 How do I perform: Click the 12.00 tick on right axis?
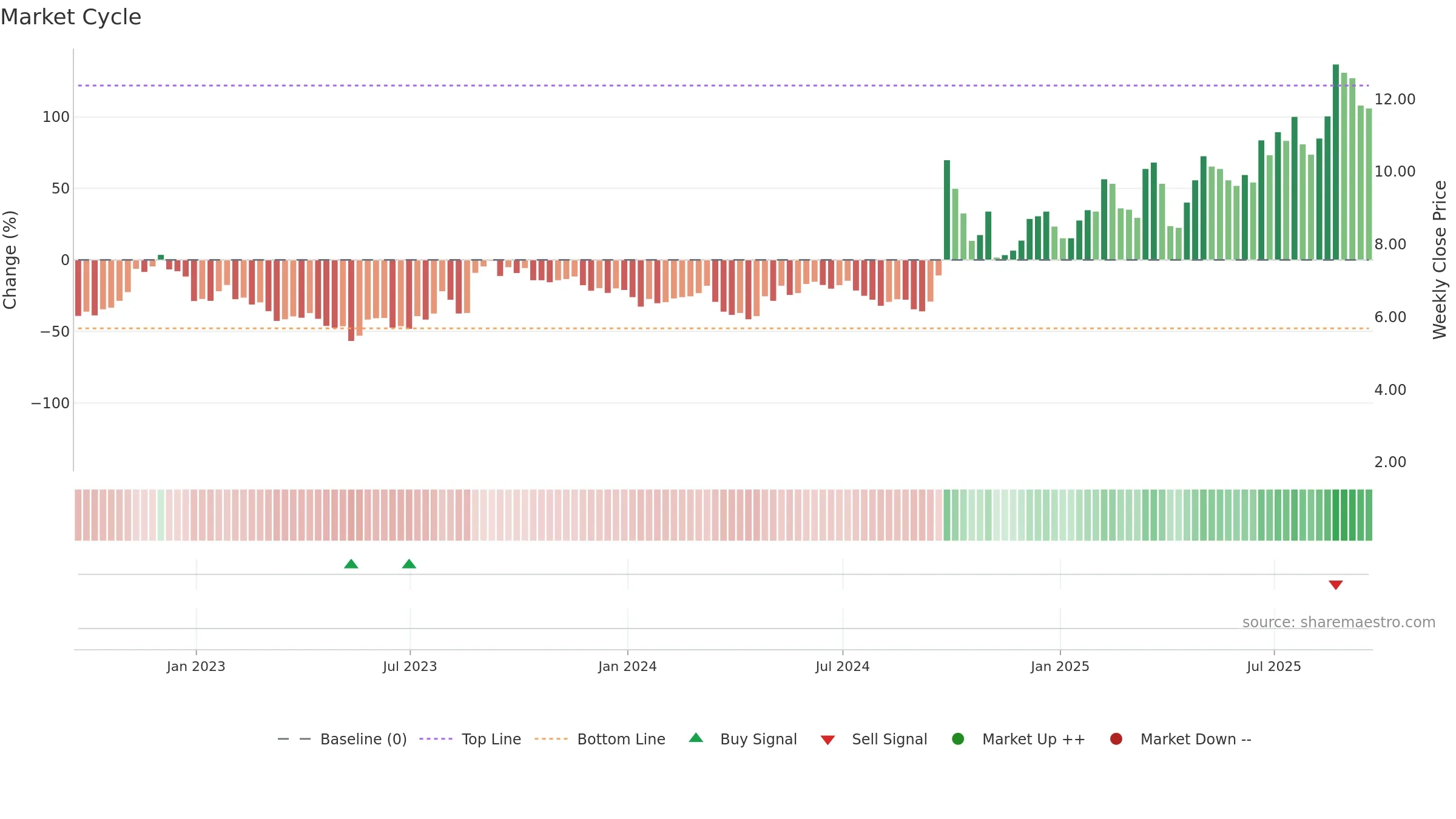1395,99
